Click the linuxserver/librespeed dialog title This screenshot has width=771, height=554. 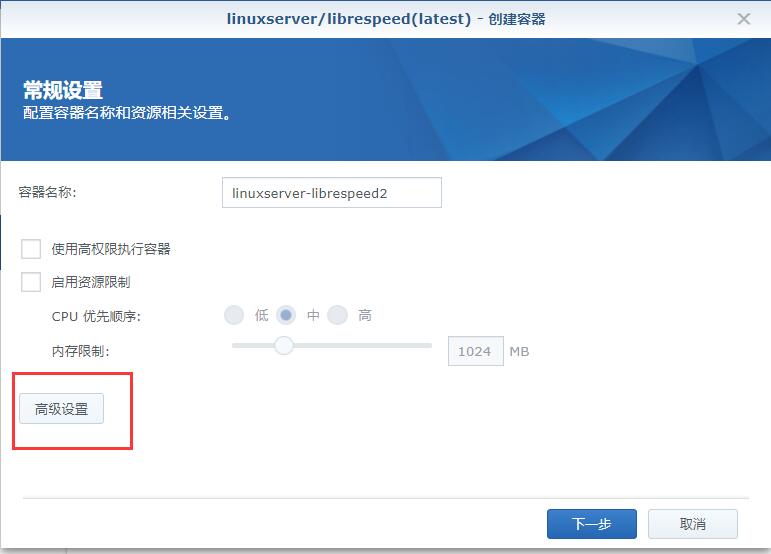tap(386, 19)
